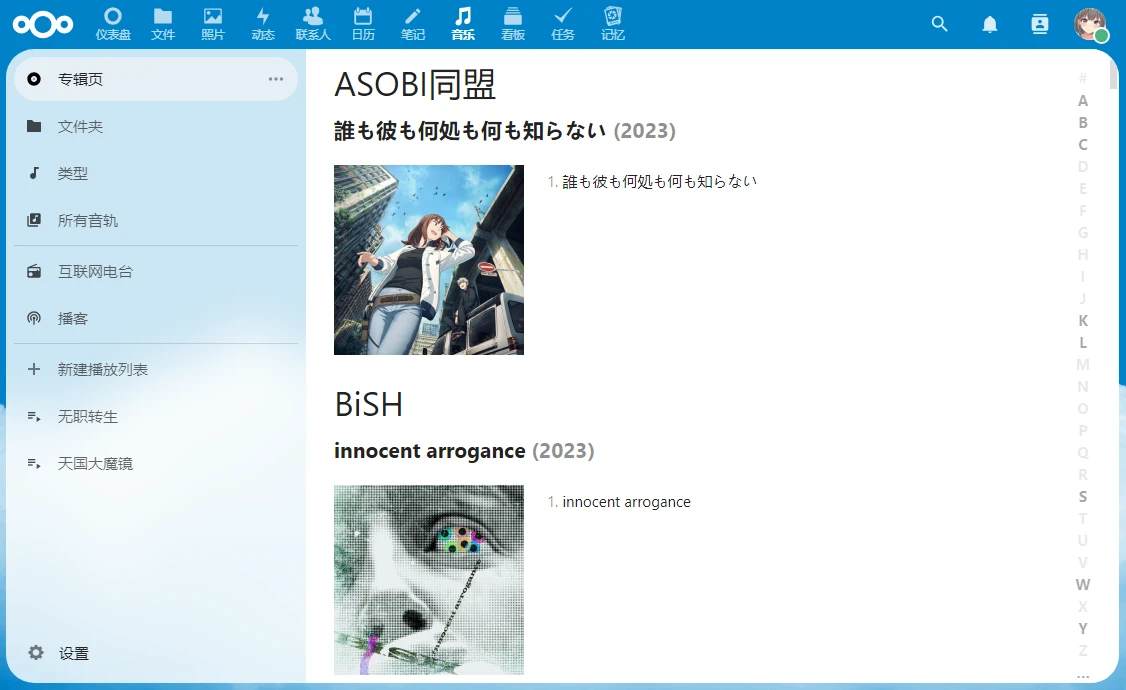Screen dimensions: 1126x690
Task: Jump to letter Y in alphabet index
Action: tap(1083, 628)
